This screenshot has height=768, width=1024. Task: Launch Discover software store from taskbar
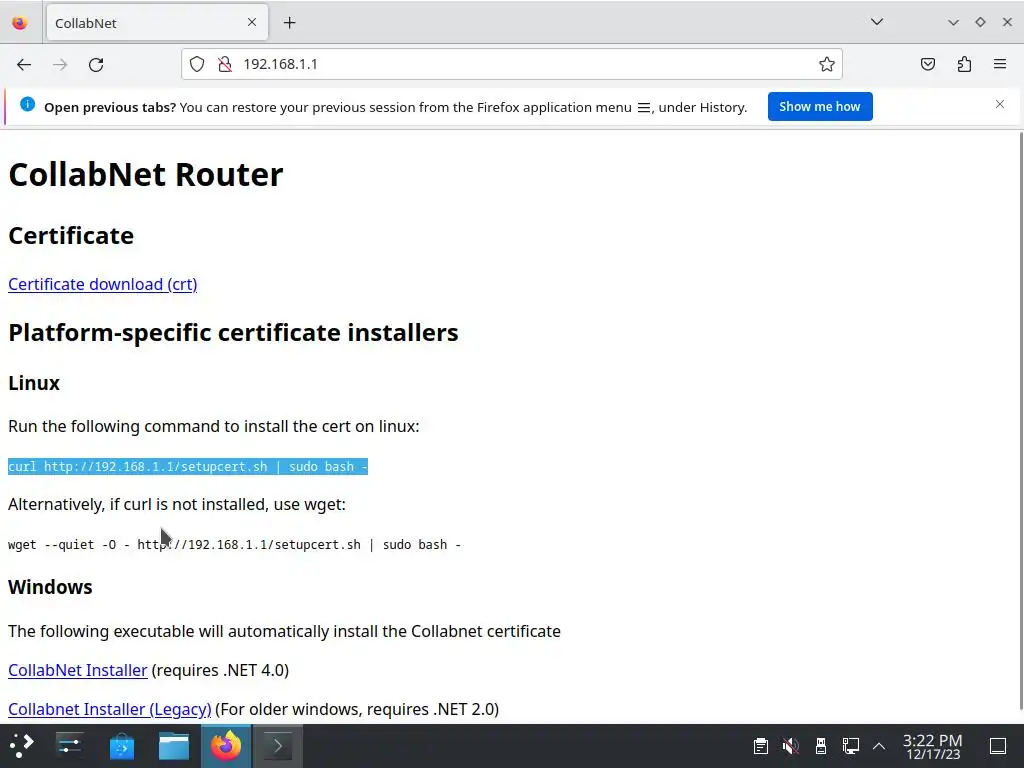[x=121, y=746]
